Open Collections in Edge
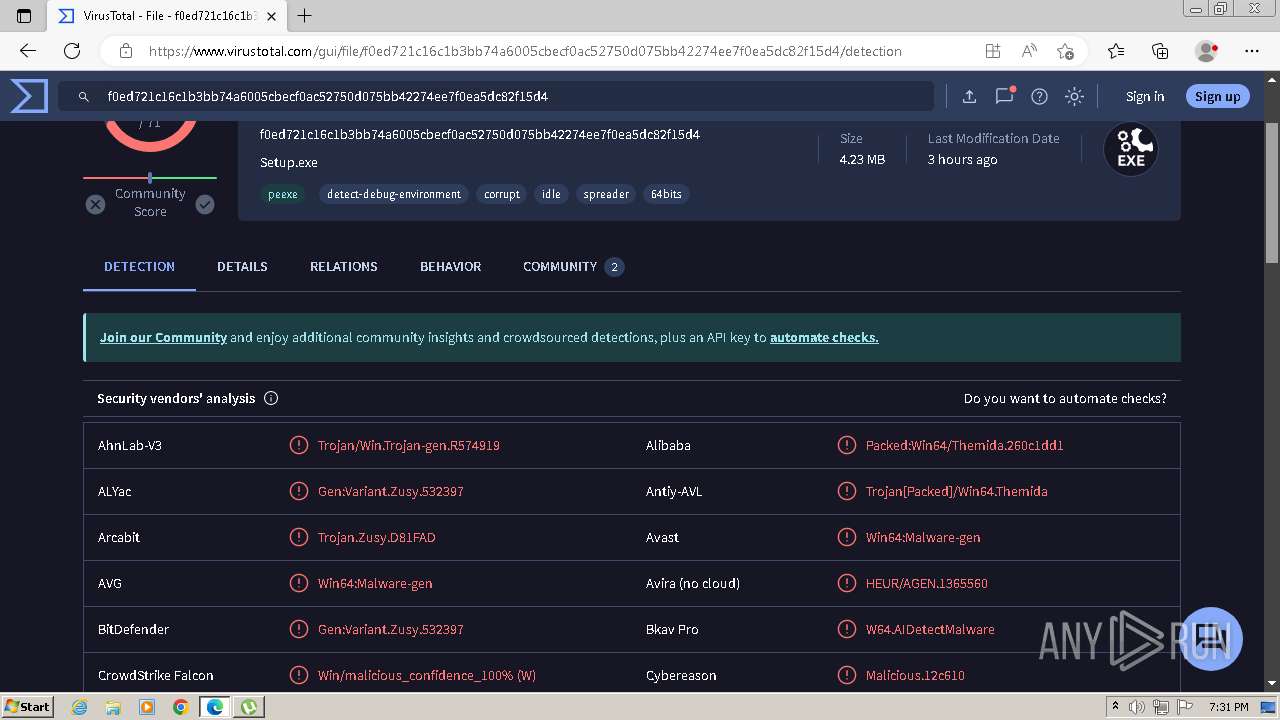The height and width of the screenshot is (720, 1280). (1160, 51)
